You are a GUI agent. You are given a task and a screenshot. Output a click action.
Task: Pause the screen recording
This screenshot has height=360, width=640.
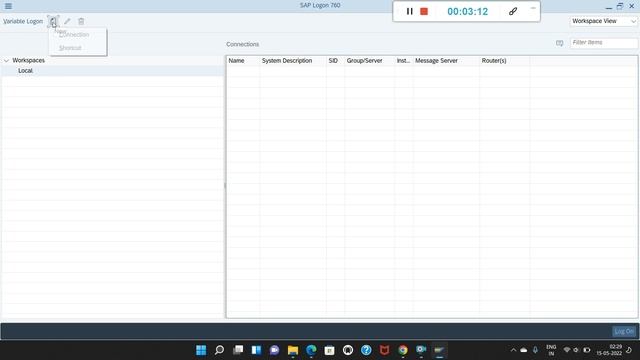pyautogui.click(x=409, y=11)
